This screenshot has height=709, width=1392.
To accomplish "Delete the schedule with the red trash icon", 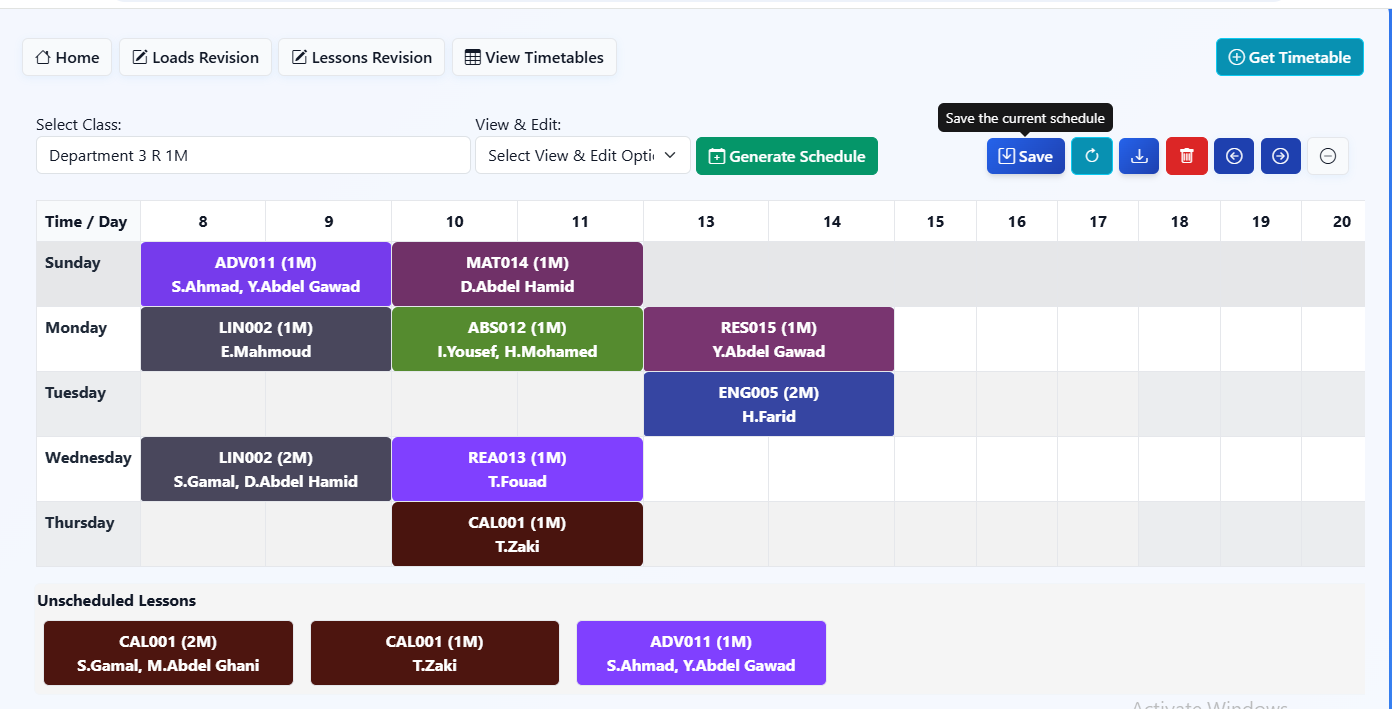I will click(1186, 156).
